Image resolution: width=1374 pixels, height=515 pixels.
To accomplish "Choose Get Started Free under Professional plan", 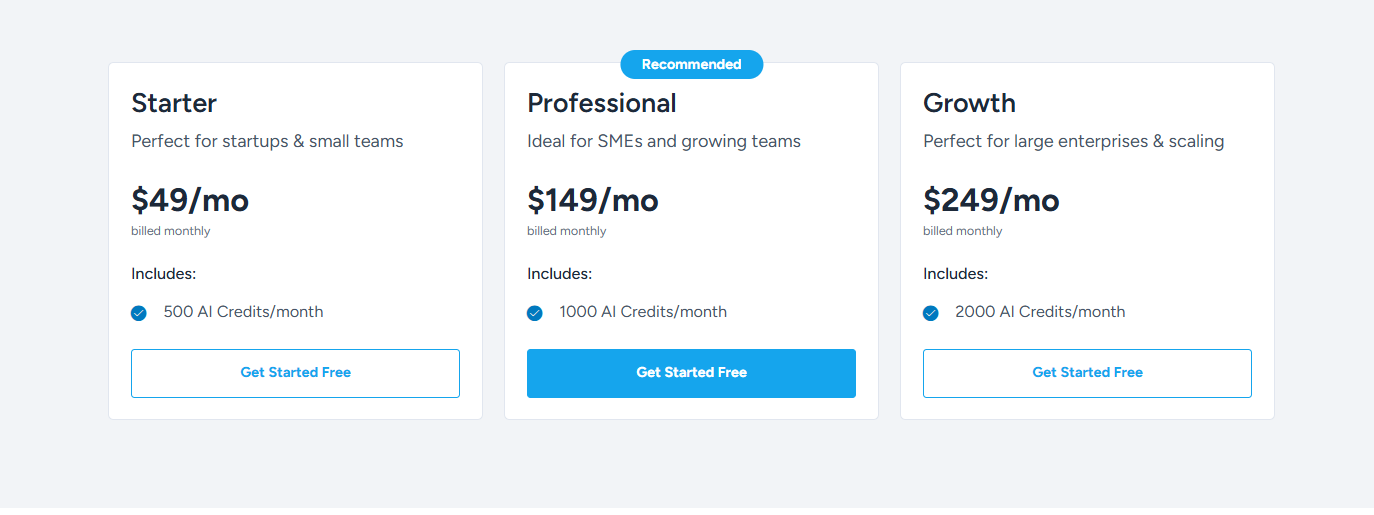I will point(691,373).
